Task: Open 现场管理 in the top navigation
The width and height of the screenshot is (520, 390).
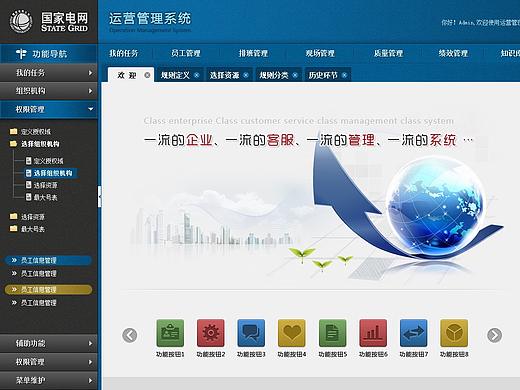Action: pyautogui.click(x=320, y=53)
